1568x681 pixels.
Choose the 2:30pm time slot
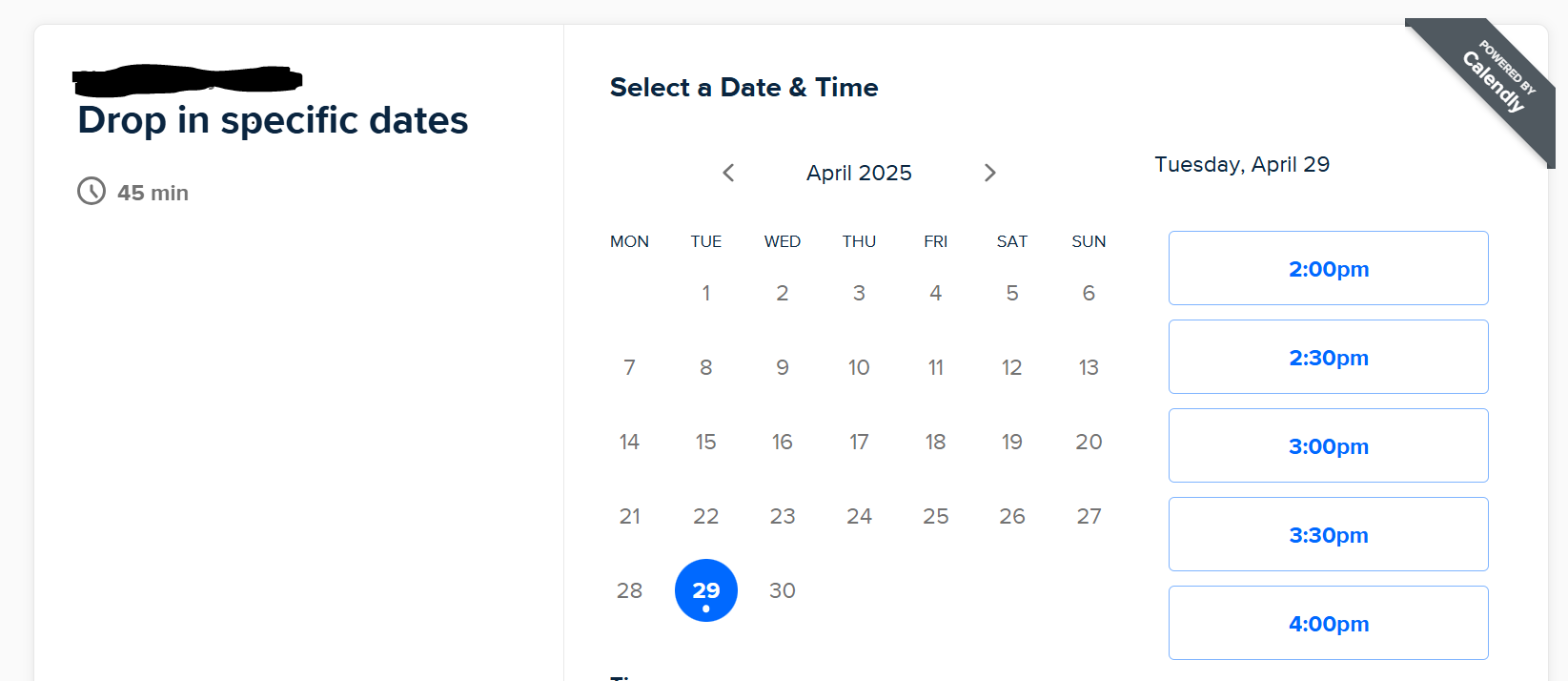tap(1329, 357)
